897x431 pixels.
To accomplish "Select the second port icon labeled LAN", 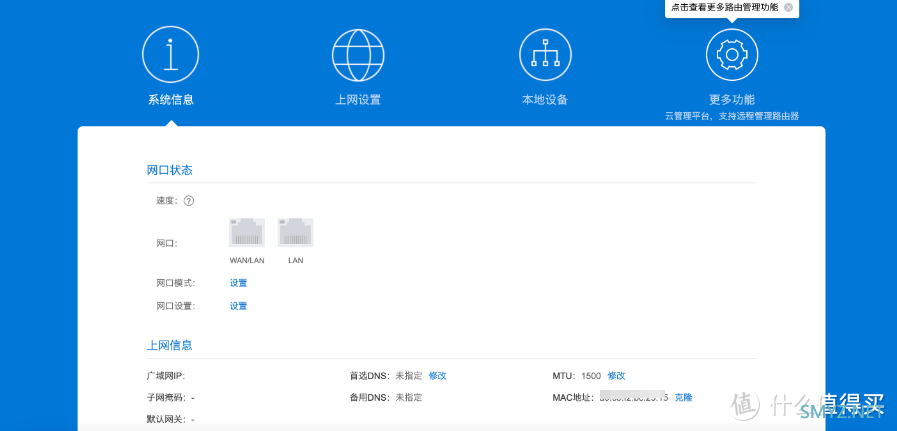I will [x=296, y=232].
